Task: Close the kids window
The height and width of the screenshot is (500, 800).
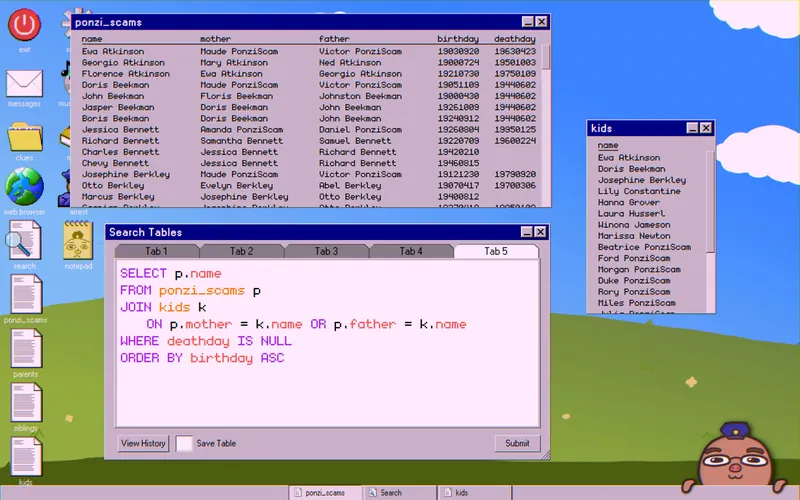Action: (706, 128)
